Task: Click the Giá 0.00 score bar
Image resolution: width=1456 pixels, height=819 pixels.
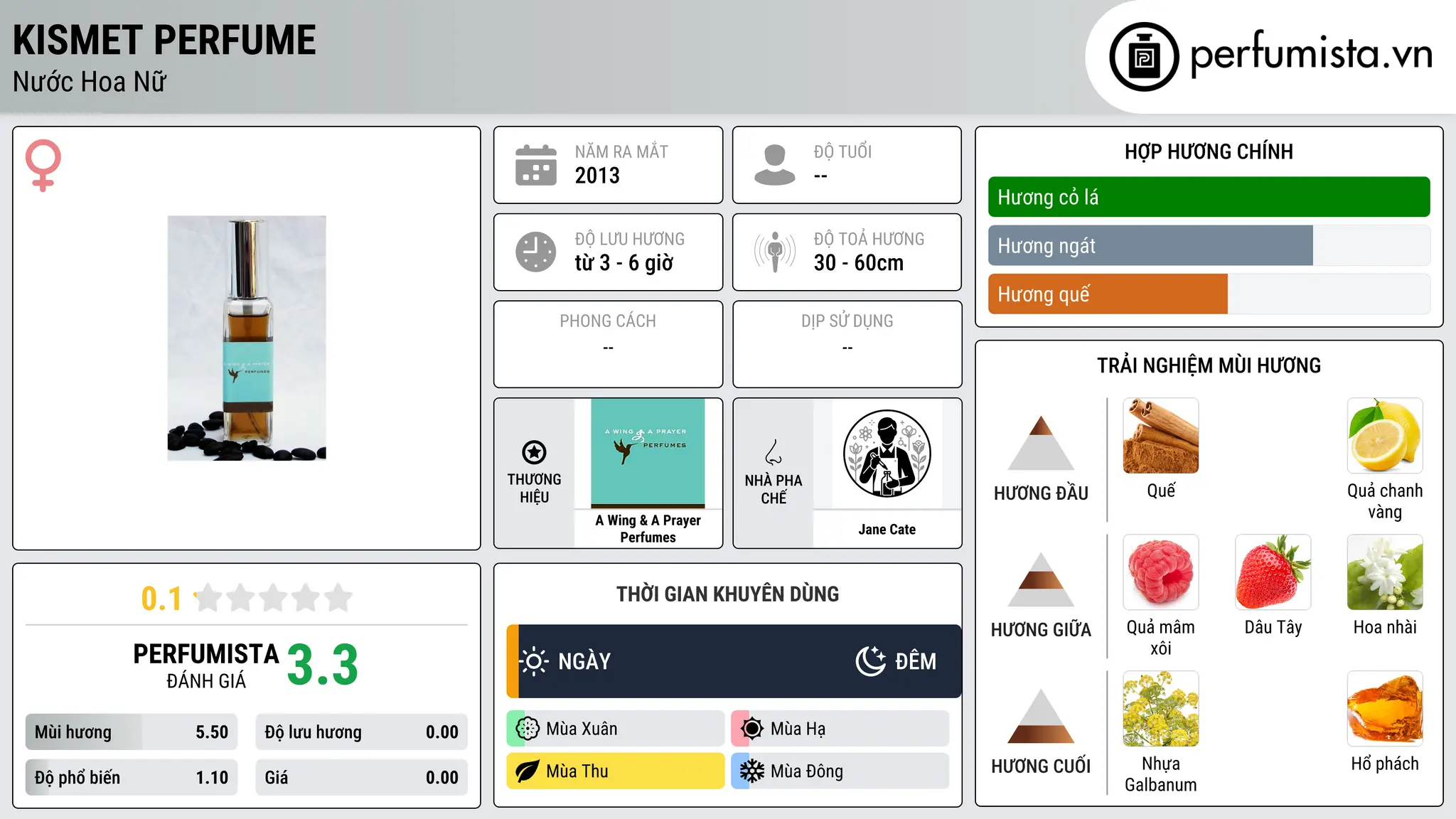Action: pos(362,778)
